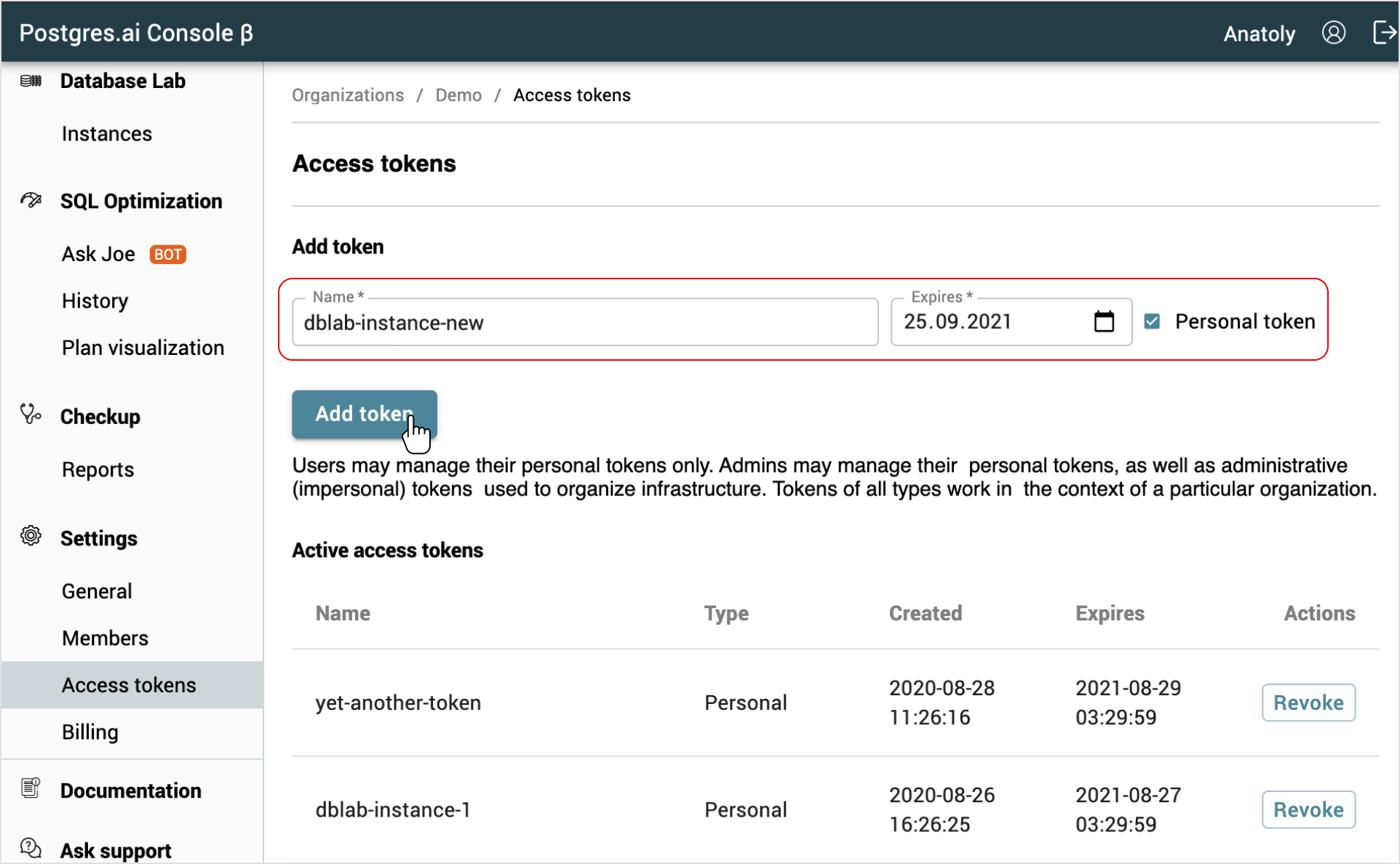Screen dimensions: 1400x864
Task: Go to History in the sidebar
Action: pos(95,301)
